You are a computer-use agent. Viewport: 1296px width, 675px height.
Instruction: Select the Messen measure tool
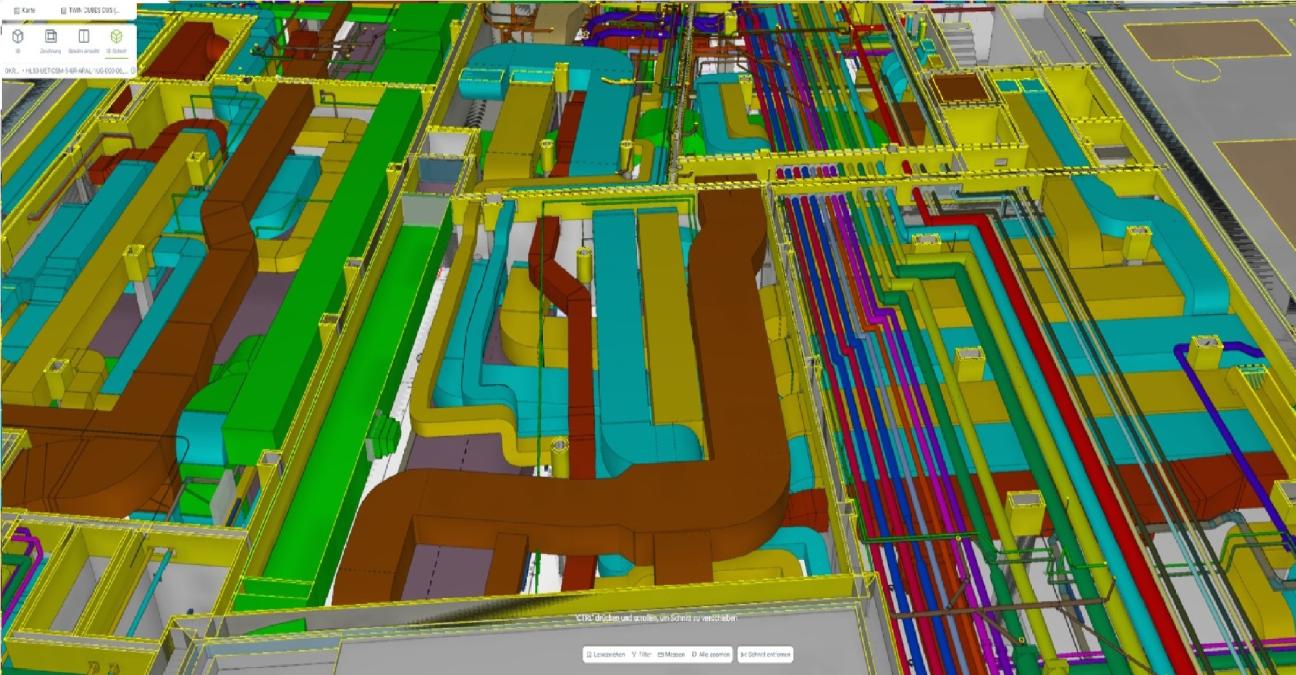click(671, 655)
